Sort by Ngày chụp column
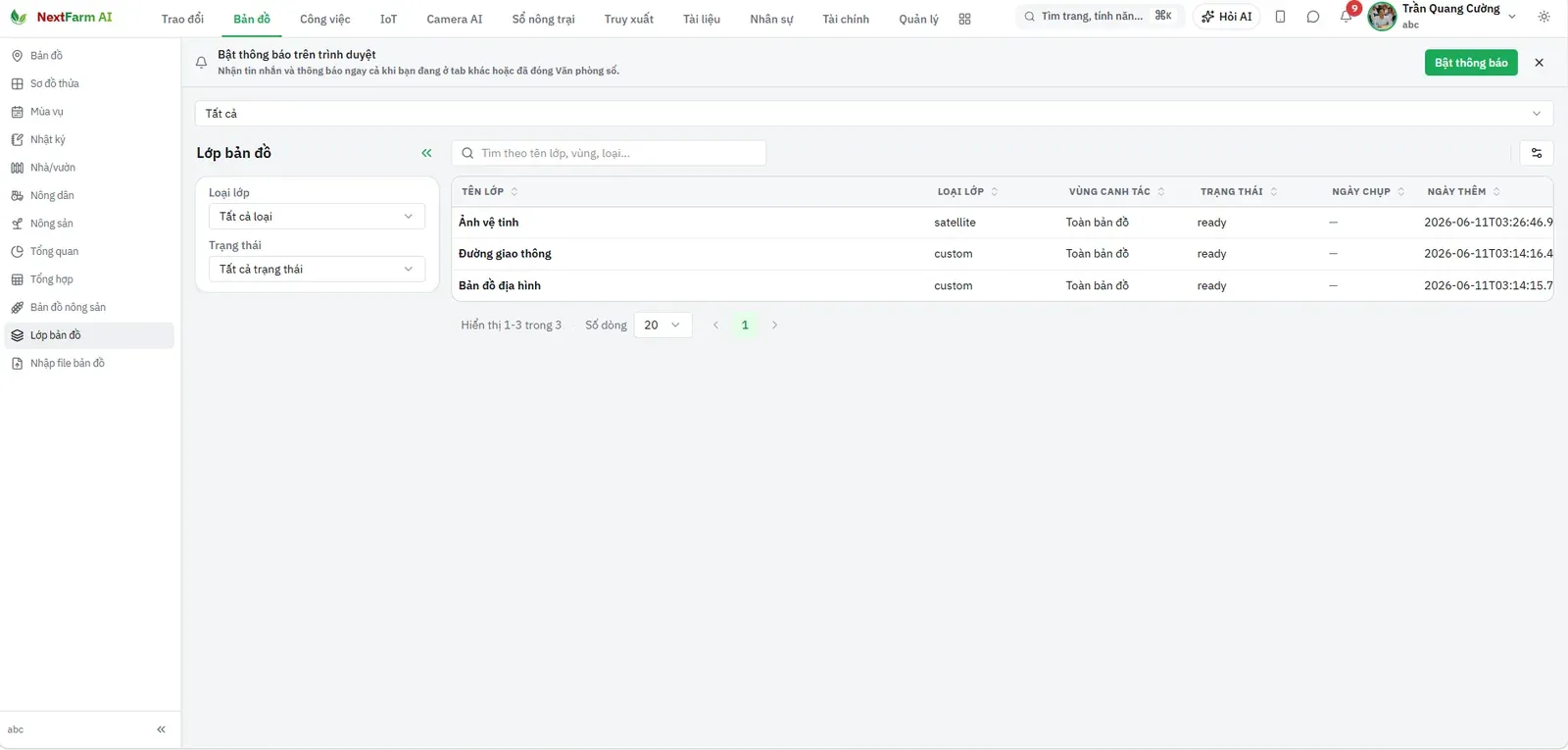This screenshot has width=1568, height=750. click(1368, 191)
